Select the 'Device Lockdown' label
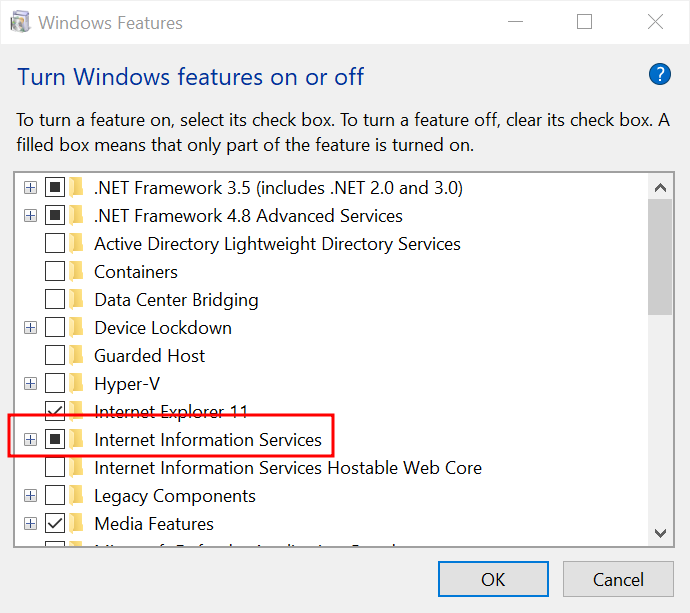 163,328
